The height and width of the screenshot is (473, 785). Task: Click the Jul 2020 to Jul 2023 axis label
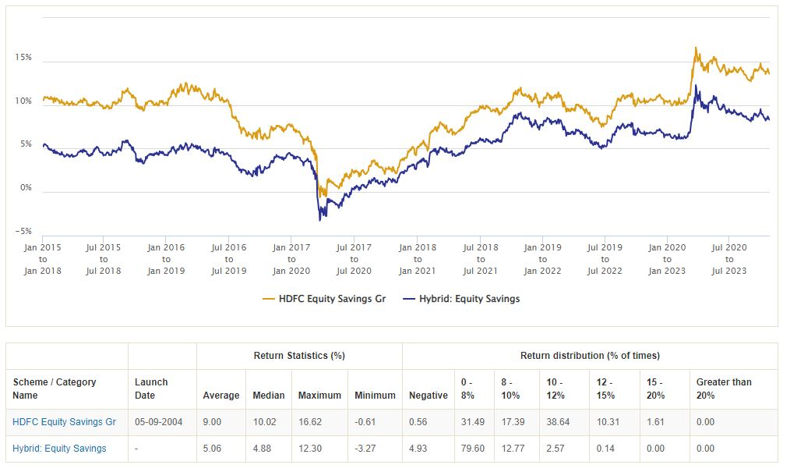point(729,259)
